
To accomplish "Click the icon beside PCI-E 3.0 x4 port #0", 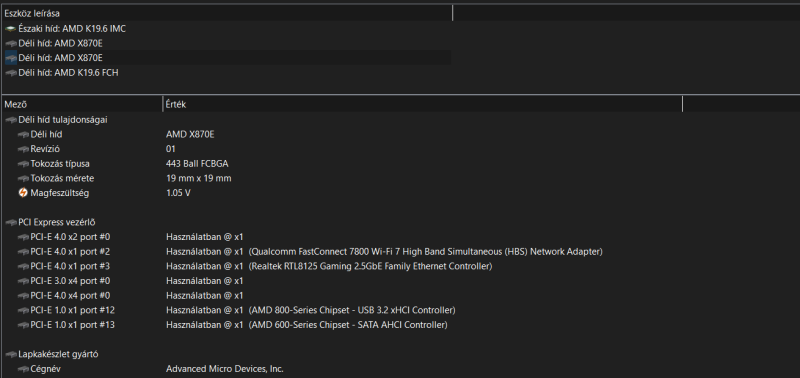I will coord(23,281).
